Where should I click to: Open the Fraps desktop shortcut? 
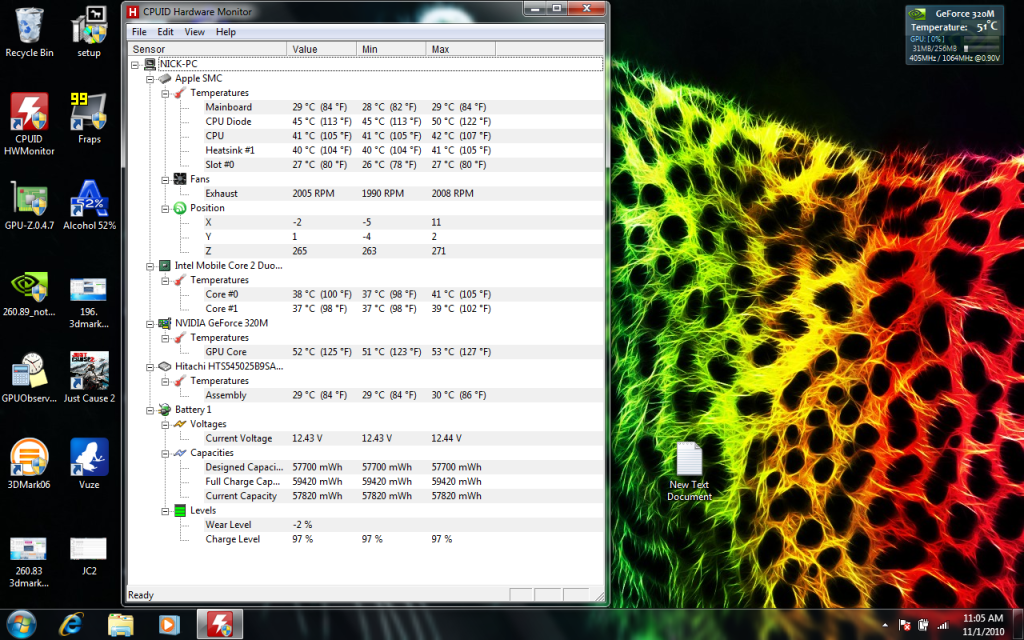[89, 119]
